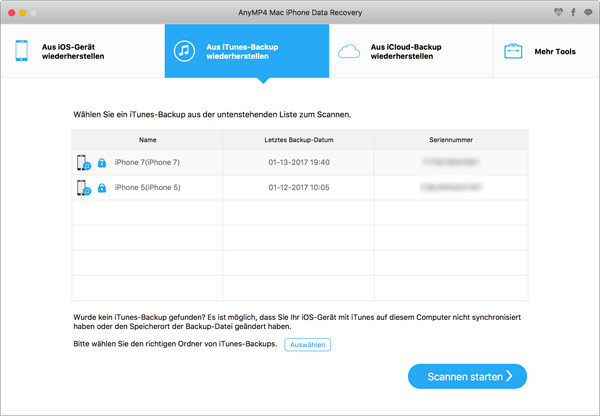This screenshot has width=600, height=416.
Task: Click the iPhone device icon in first tab
Action: point(21,51)
